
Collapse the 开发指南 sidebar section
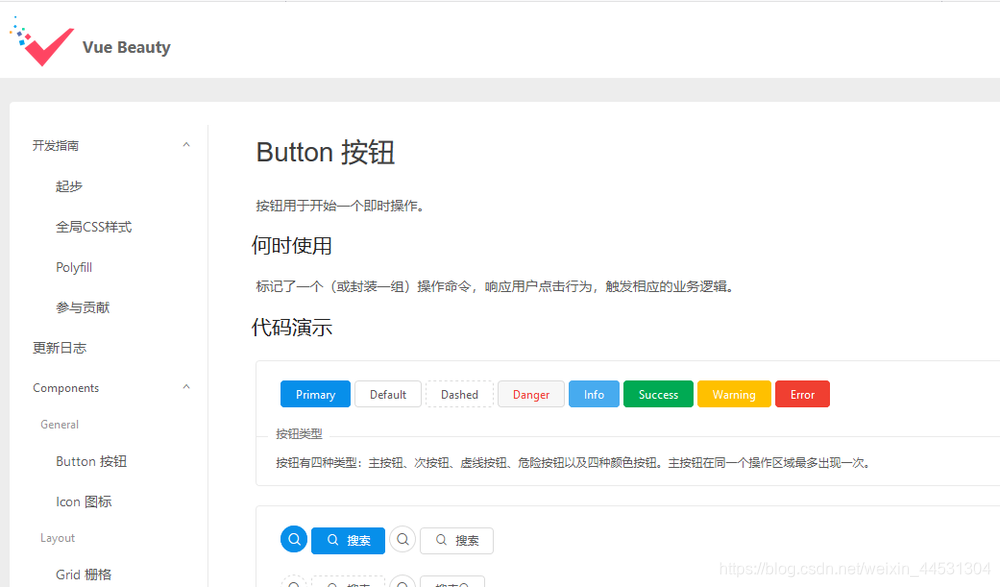pos(110,145)
